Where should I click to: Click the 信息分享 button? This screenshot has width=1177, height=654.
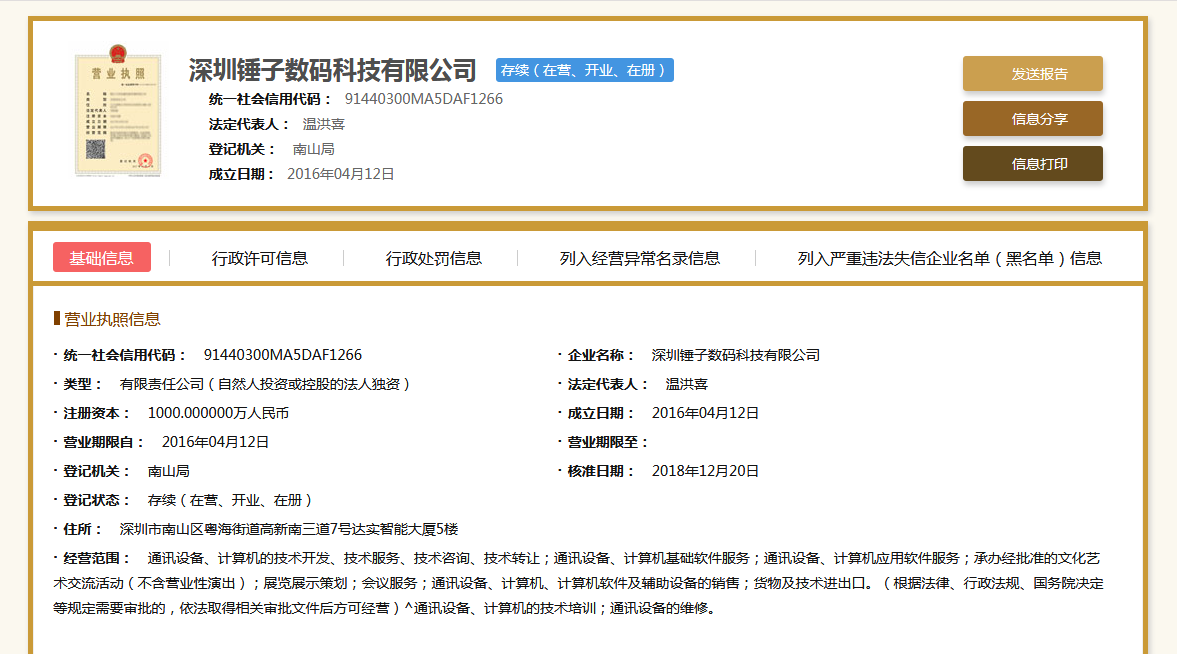tap(1032, 118)
